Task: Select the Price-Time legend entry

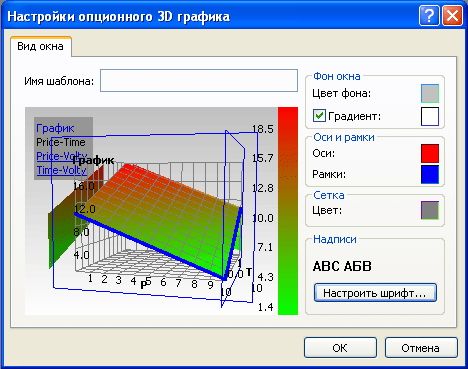Action: [x=61, y=142]
